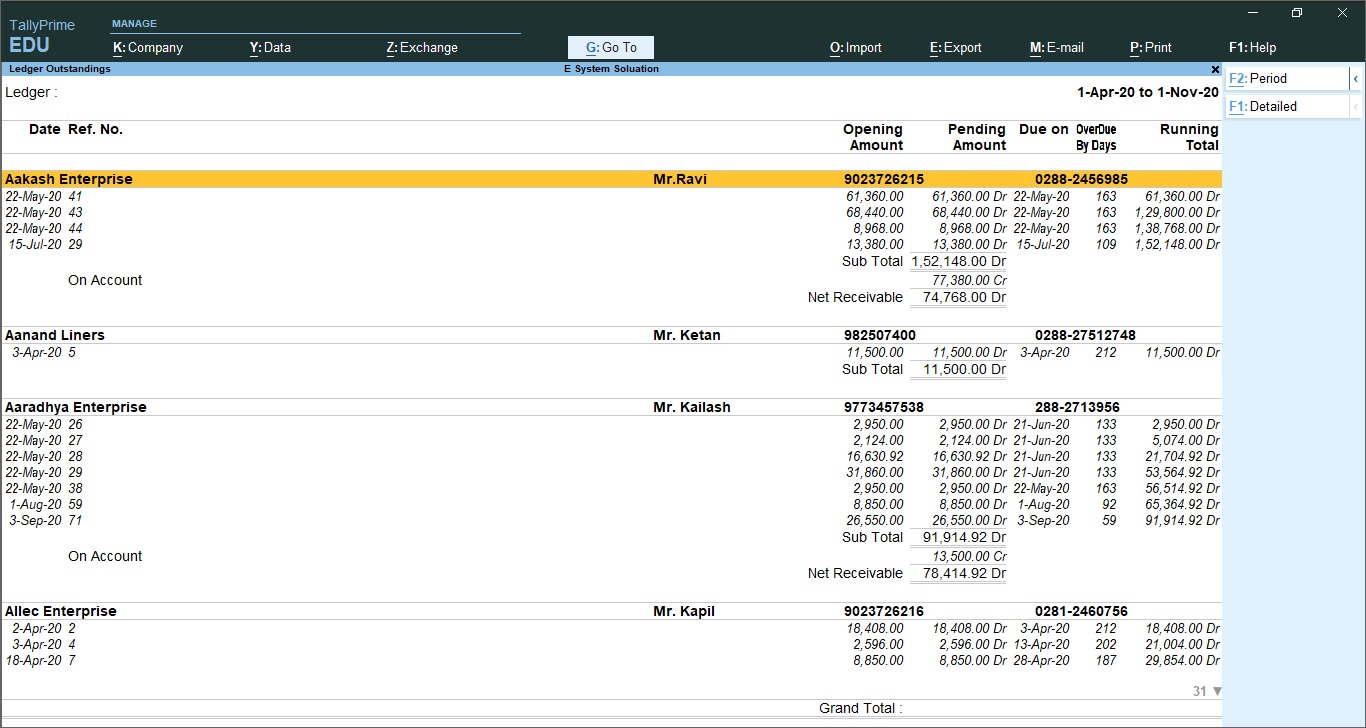The width and height of the screenshot is (1366, 728).
Task: Select the Aakash Enterprise ledger row
Action: [x=69, y=179]
